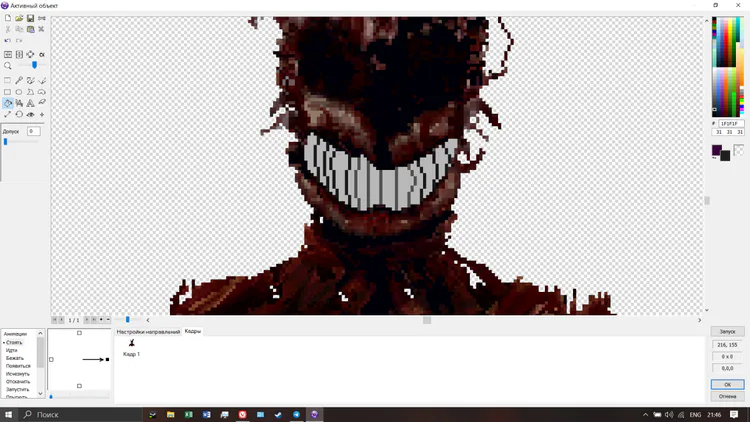This screenshot has width=750, height=422.
Task: Click the hex color code field
Action: tap(730, 123)
